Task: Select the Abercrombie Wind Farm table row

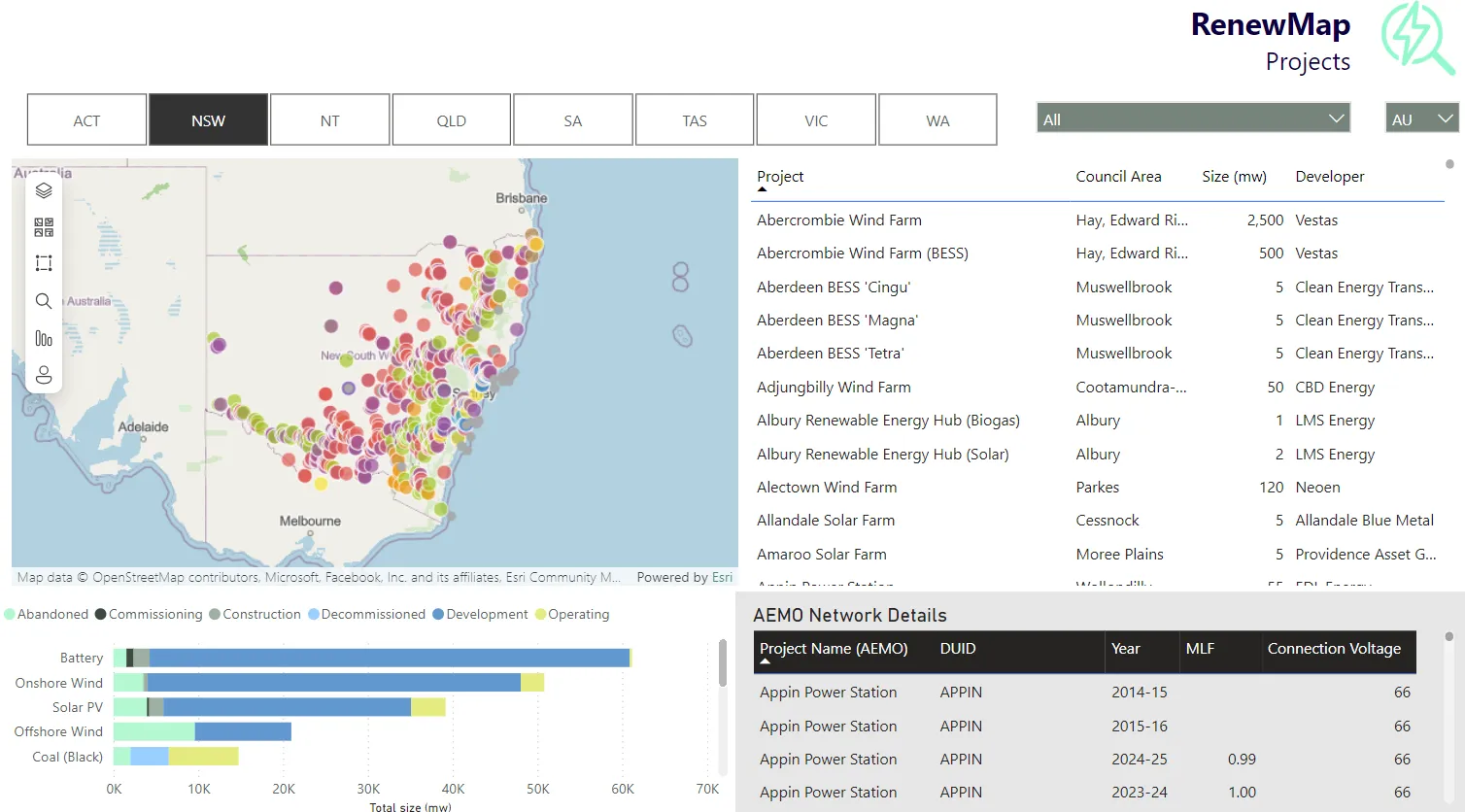Action: pos(838,220)
